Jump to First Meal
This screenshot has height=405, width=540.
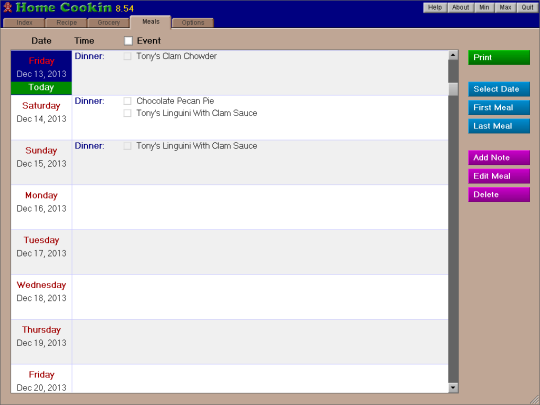tap(499, 108)
